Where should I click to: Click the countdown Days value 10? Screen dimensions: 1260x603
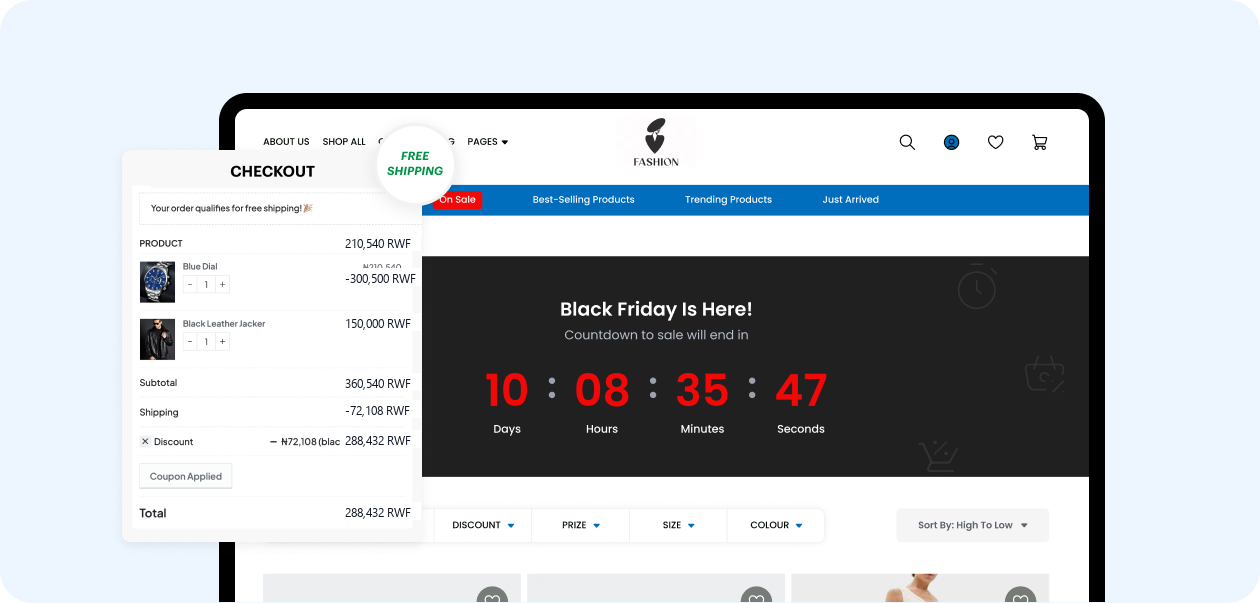[x=507, y=390]
